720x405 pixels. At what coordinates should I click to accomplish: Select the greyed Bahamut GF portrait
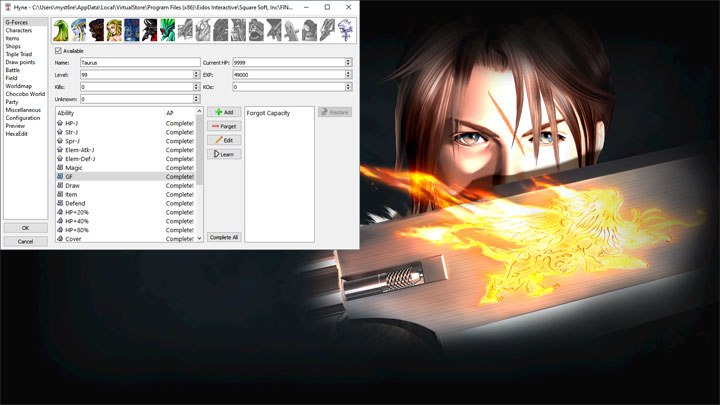point(274,30)
